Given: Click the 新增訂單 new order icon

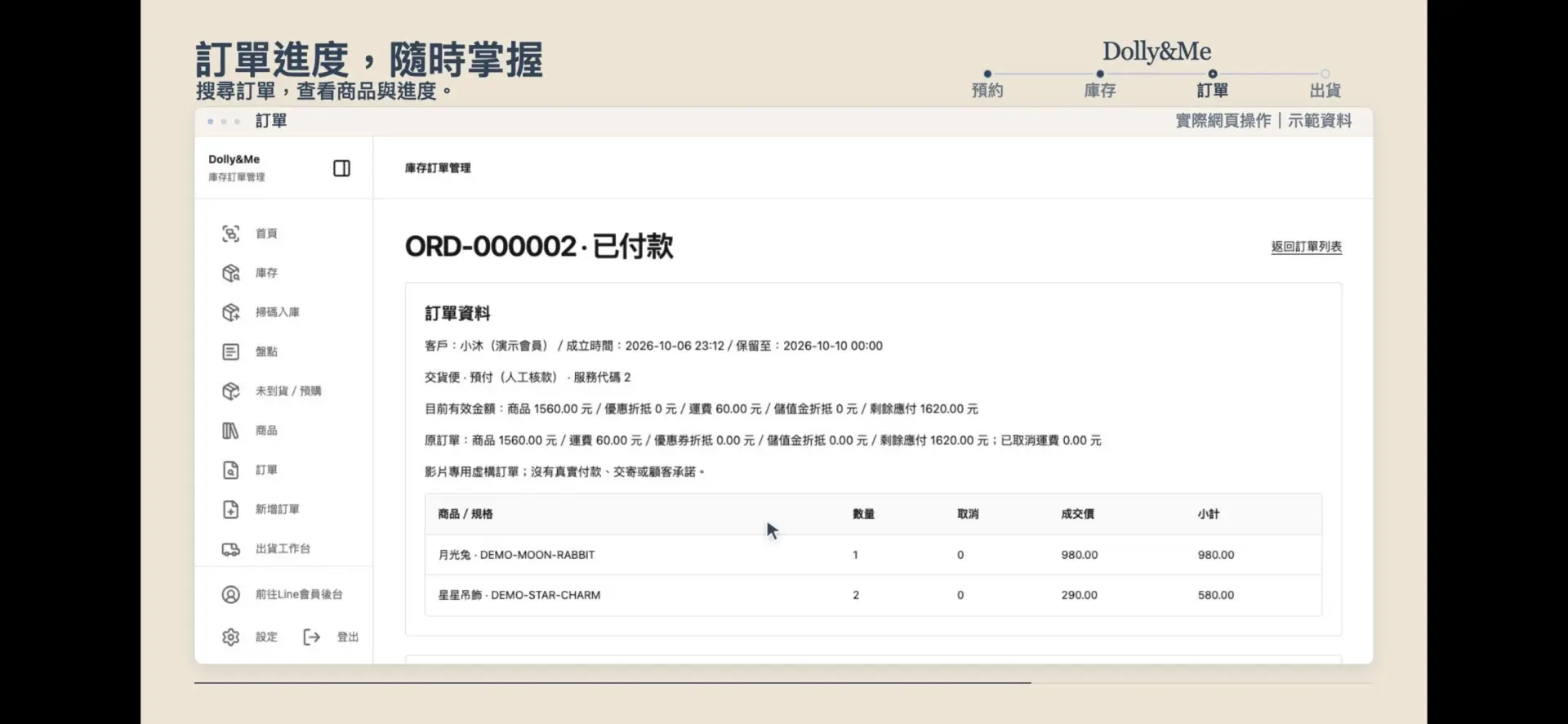Looking at the screenshot, I should 231,509.
